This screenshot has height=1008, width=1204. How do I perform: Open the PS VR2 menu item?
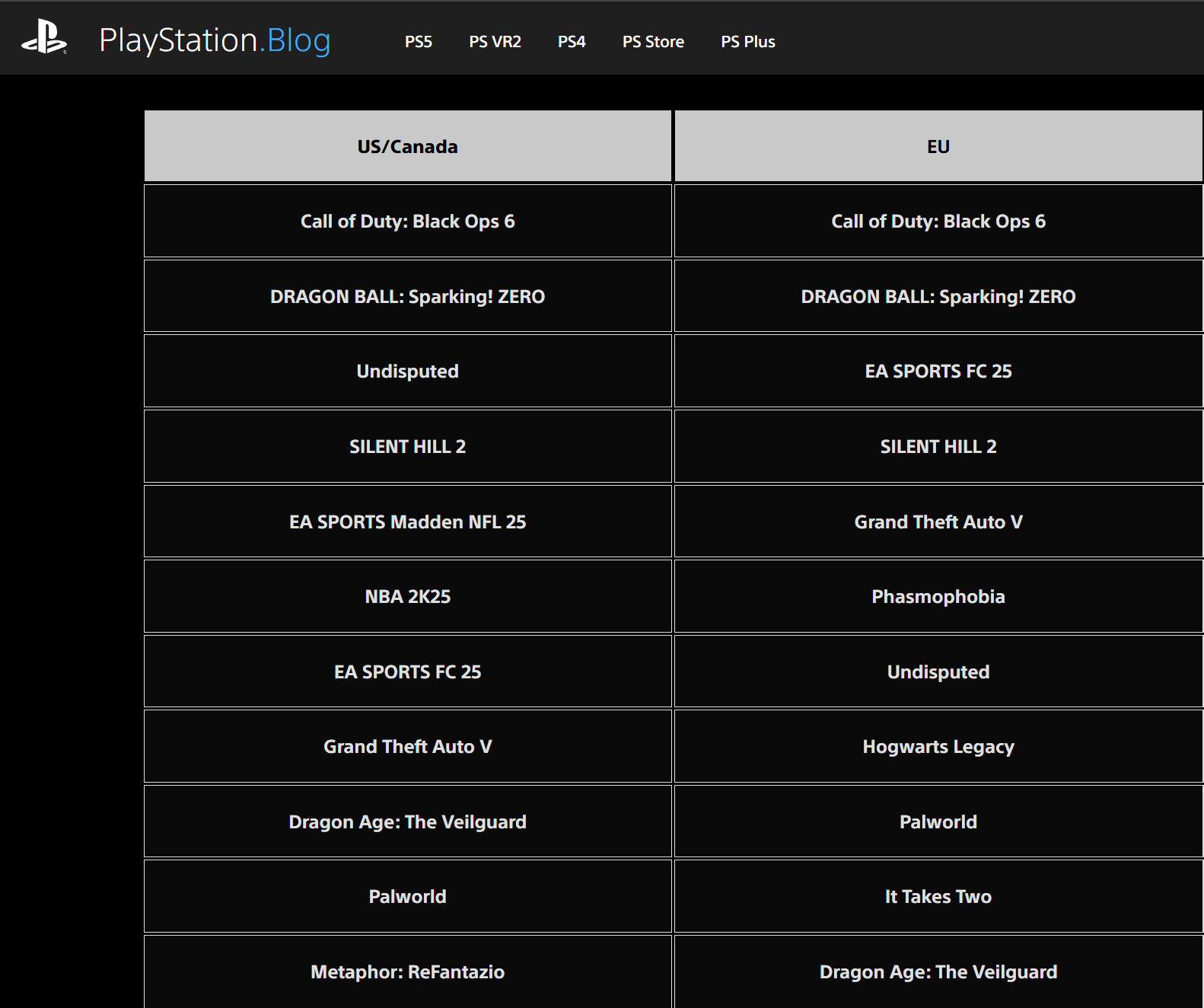click(495, 42)
